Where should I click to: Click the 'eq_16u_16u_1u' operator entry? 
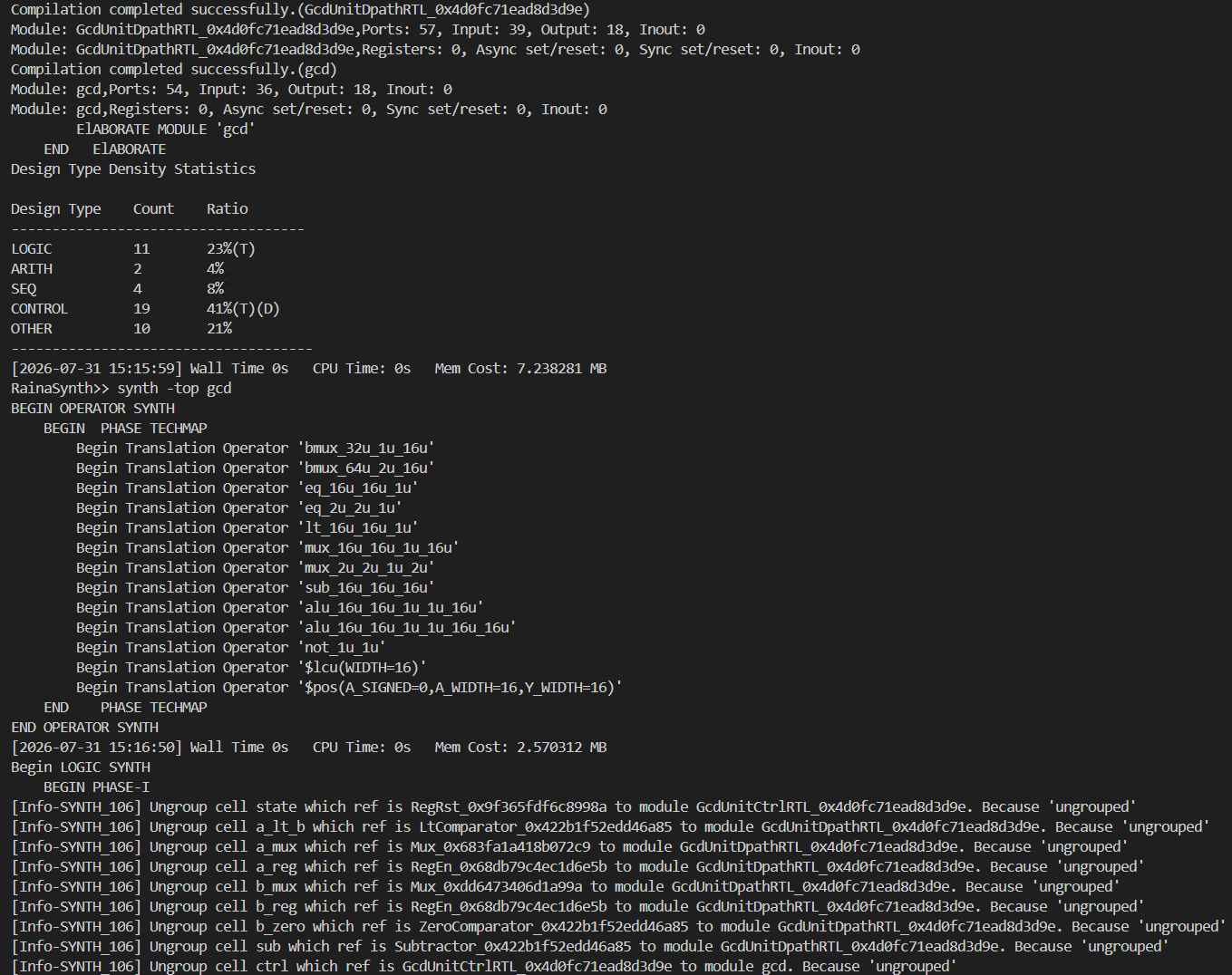click(x=361, y=487)
